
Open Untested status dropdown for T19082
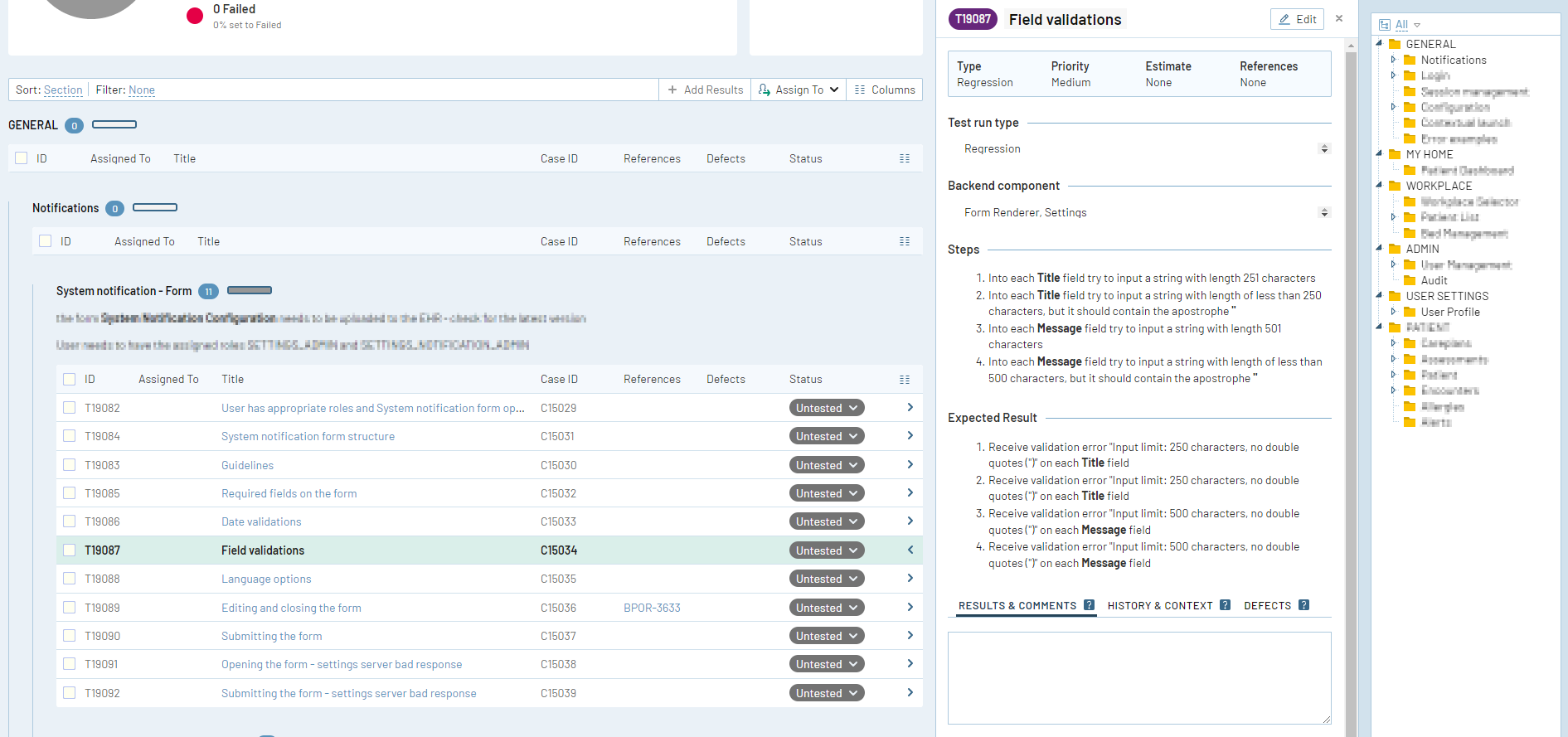tap(827, 408)
